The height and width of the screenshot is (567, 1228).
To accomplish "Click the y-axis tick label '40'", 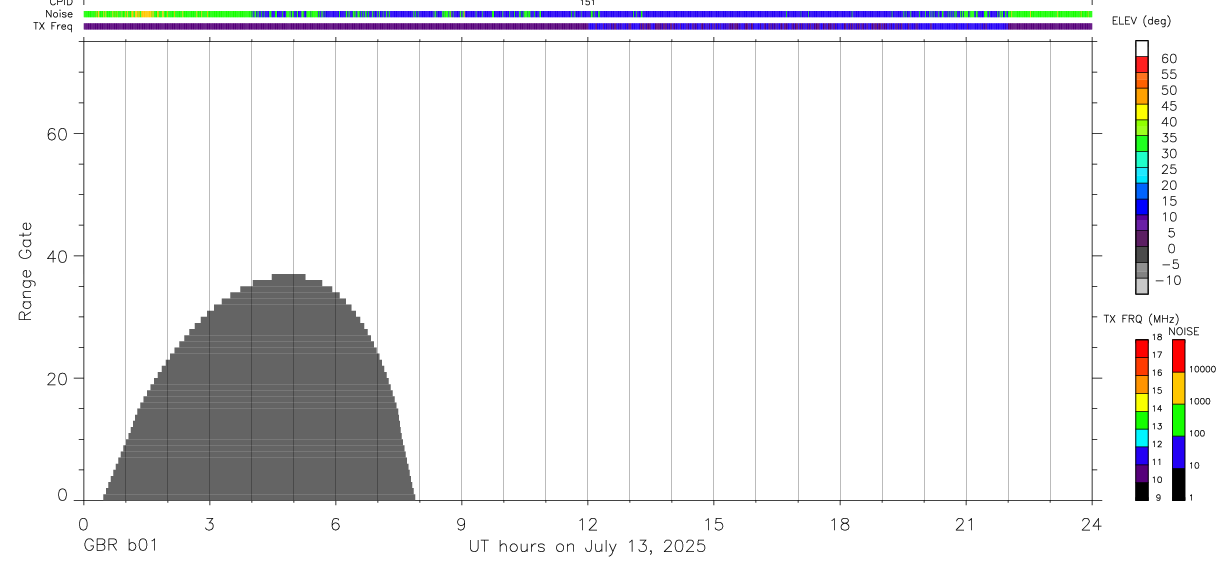I will tap(57, 256).
